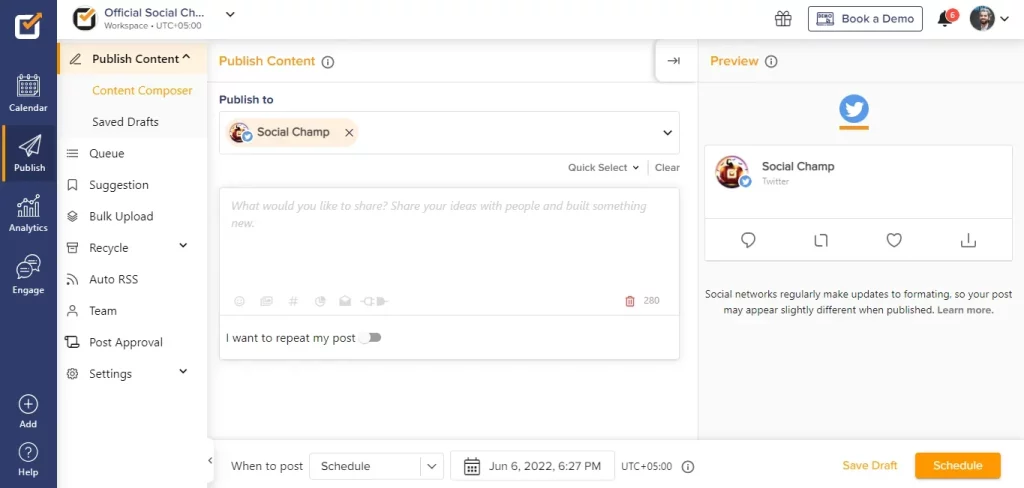Open Post Approval

(126, 342)
